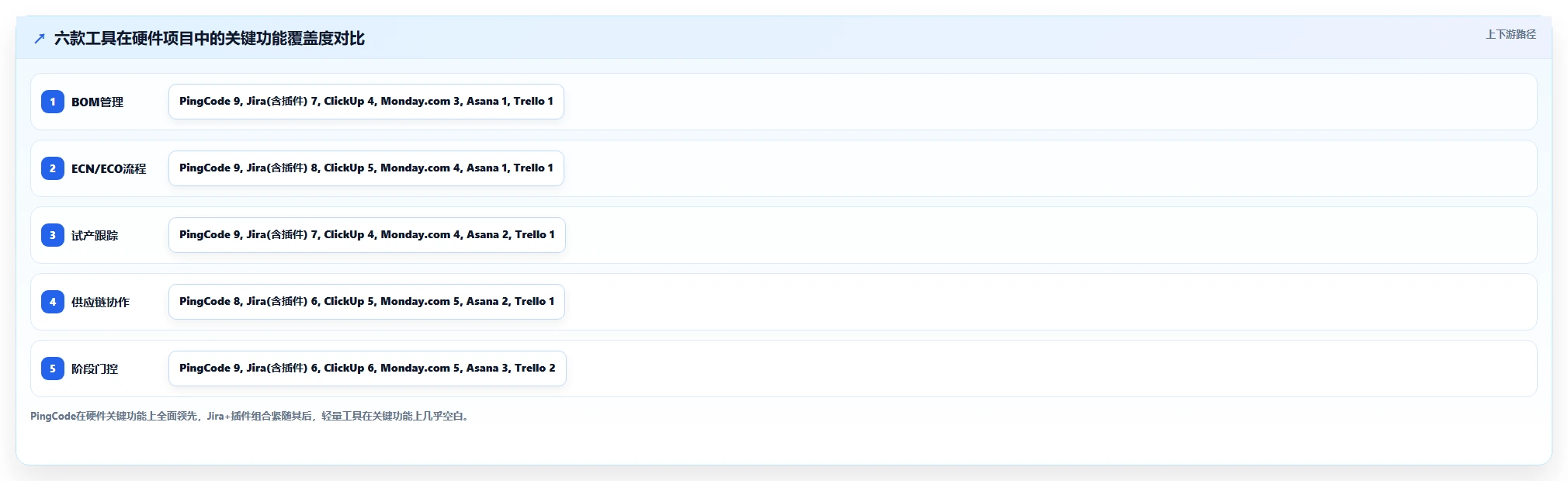Select the 试产跟踪 row label
1568x481 pixels.
click(95, 236)
